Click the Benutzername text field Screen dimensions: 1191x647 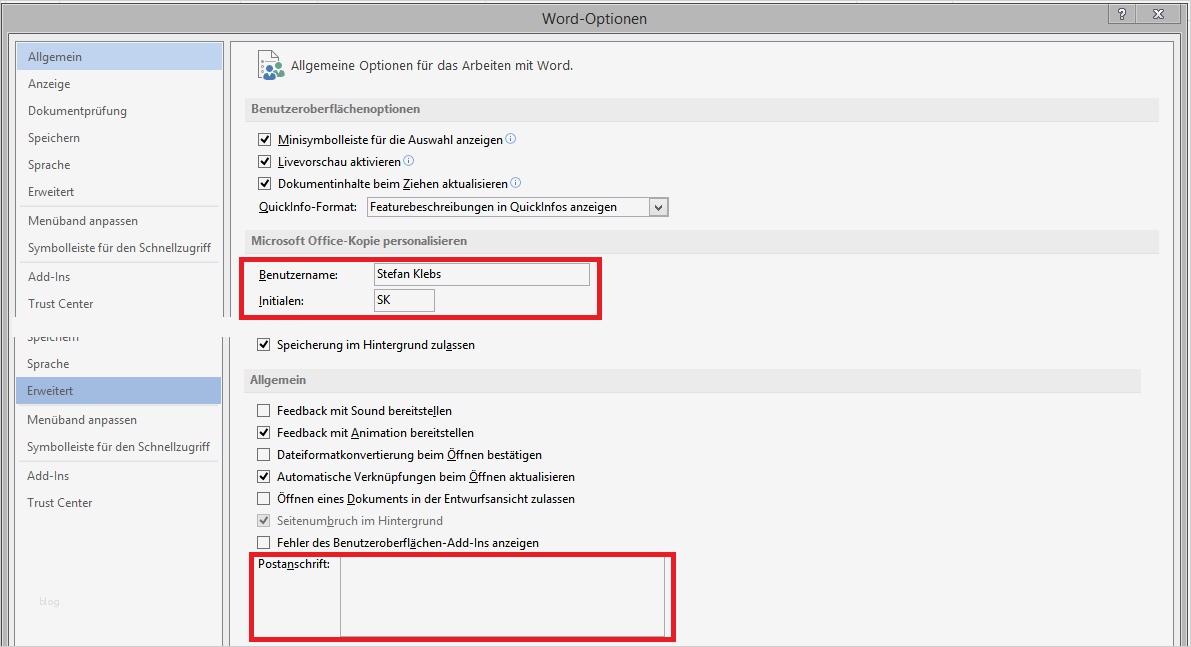(481, 274)
